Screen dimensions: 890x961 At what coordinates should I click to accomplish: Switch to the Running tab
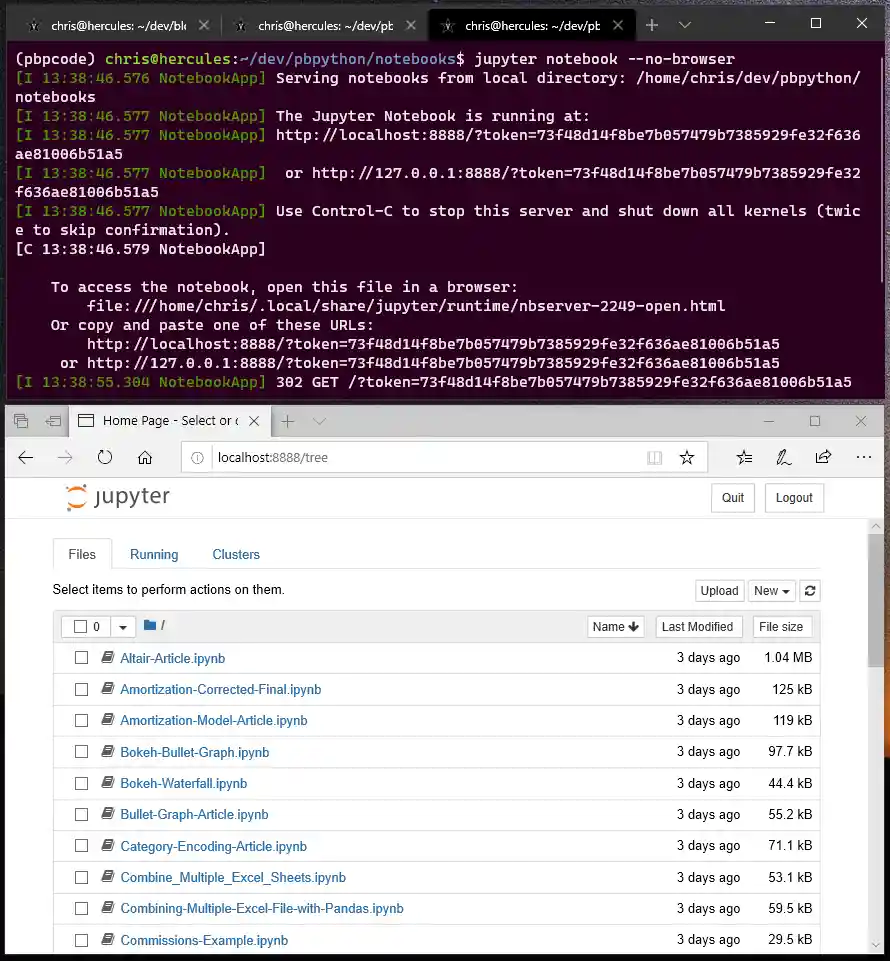pyautogui.click(x=154, y=554)
